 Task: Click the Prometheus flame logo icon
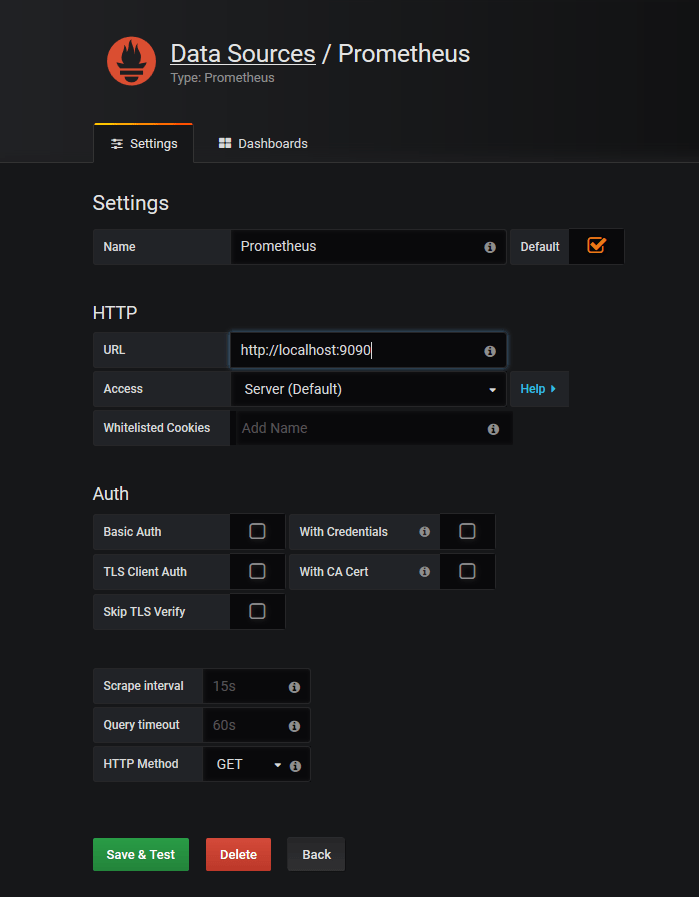[131, 61]
